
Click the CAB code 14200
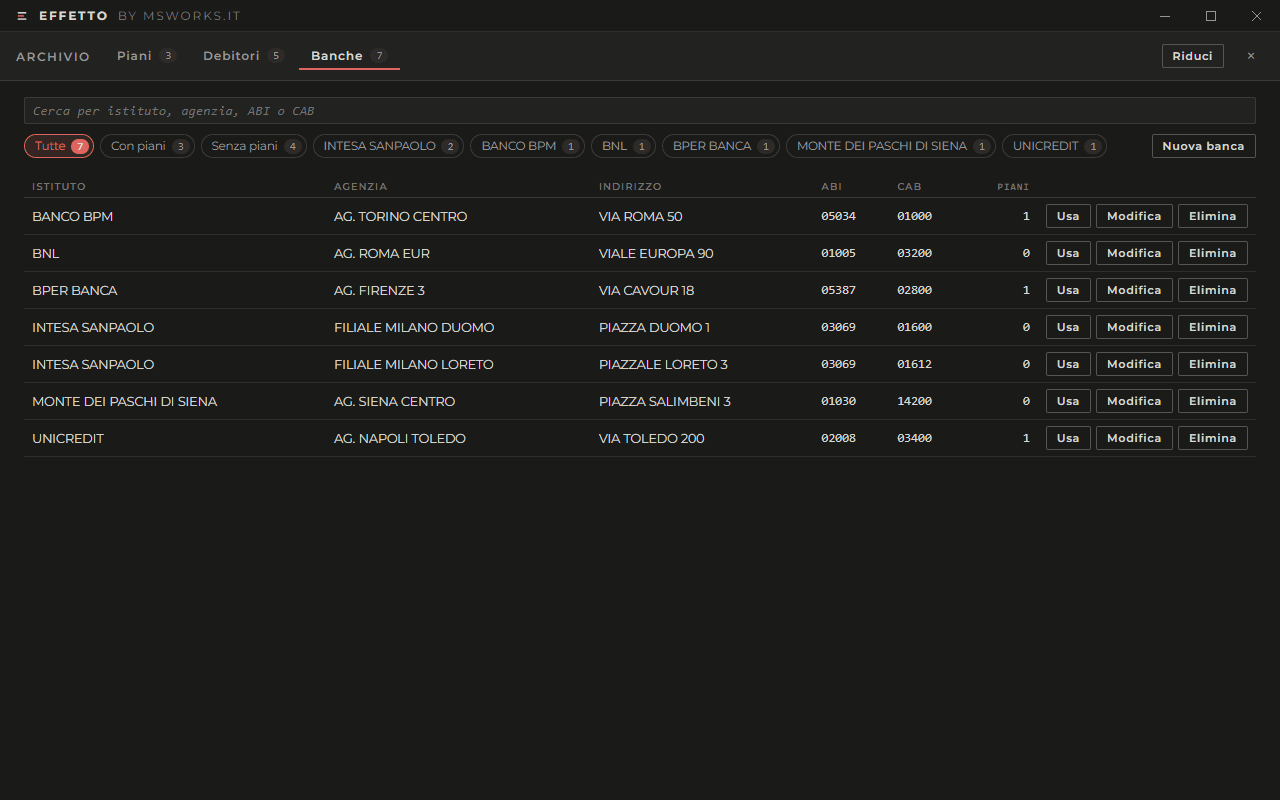[x=914, y=401]
